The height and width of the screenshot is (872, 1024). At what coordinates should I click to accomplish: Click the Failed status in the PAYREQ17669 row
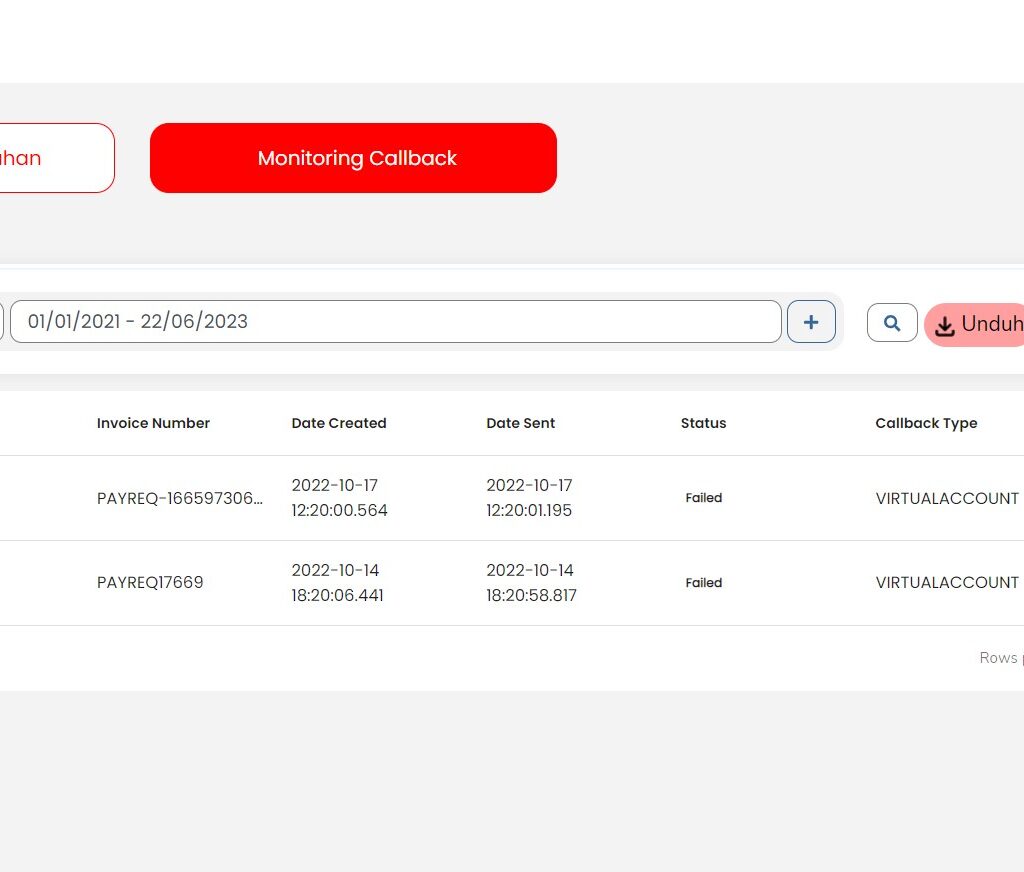pyautogui.click(x=703, y=583)
